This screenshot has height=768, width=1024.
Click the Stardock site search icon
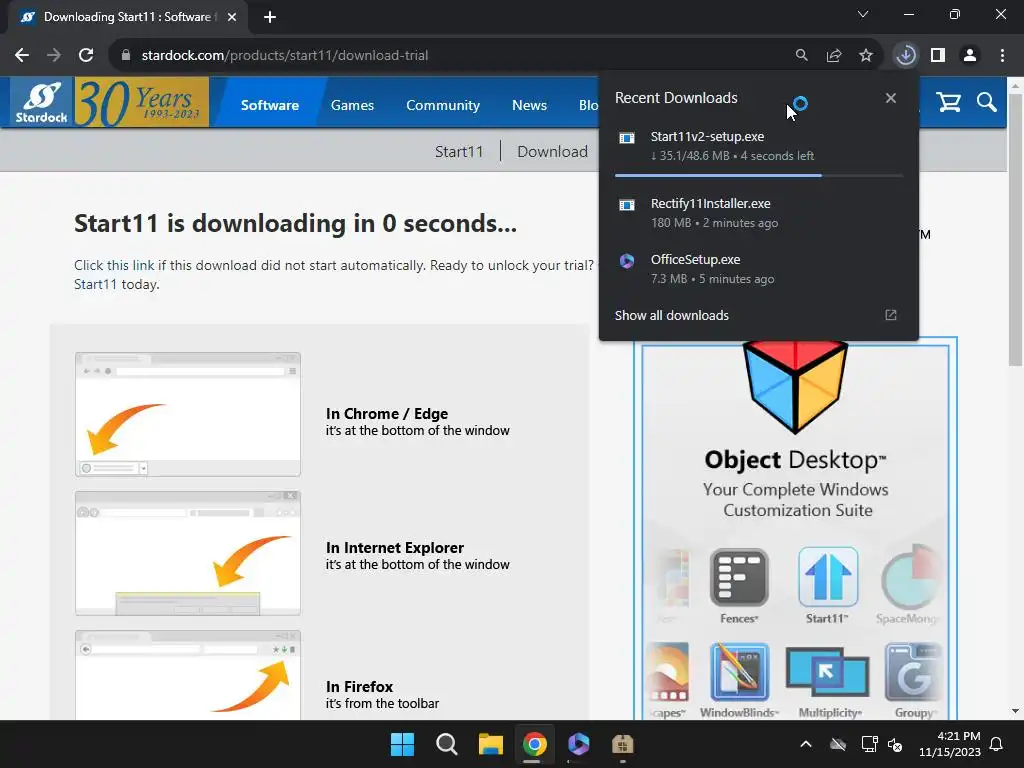[987, 102]
